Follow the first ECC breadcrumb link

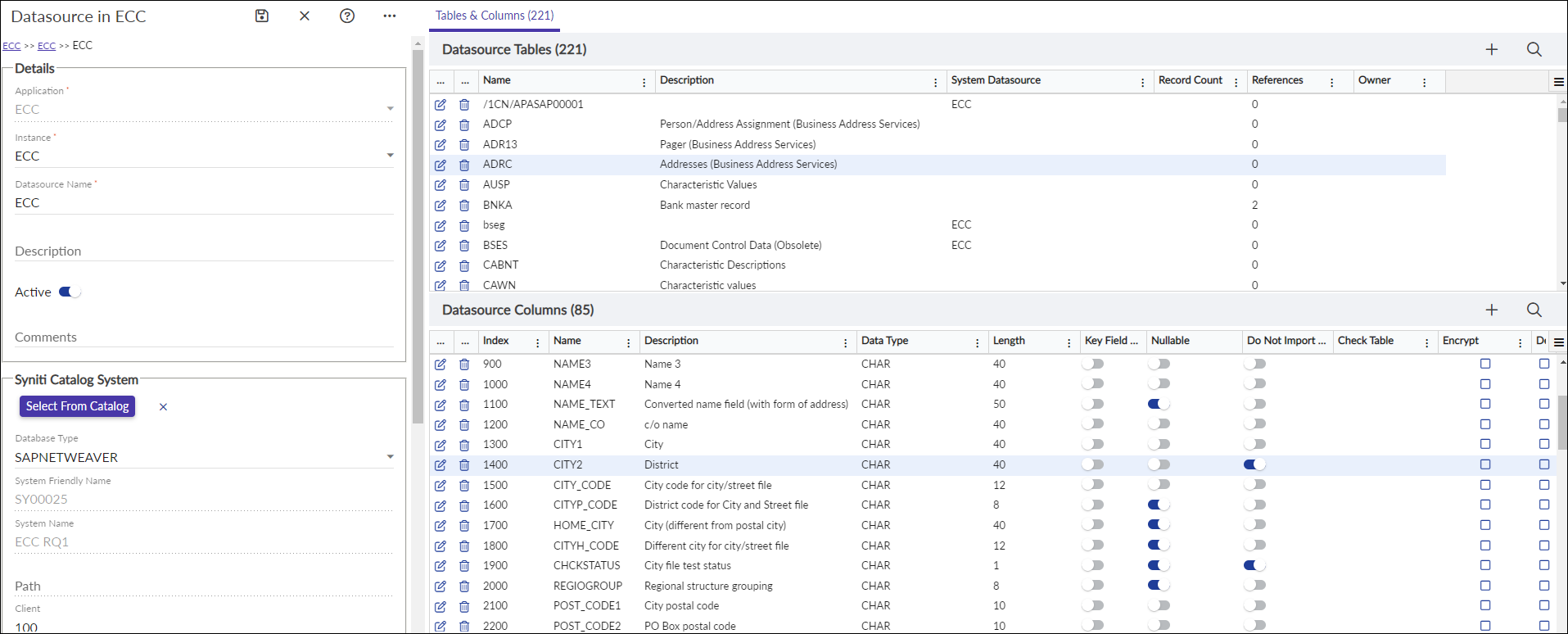(11, 46)
